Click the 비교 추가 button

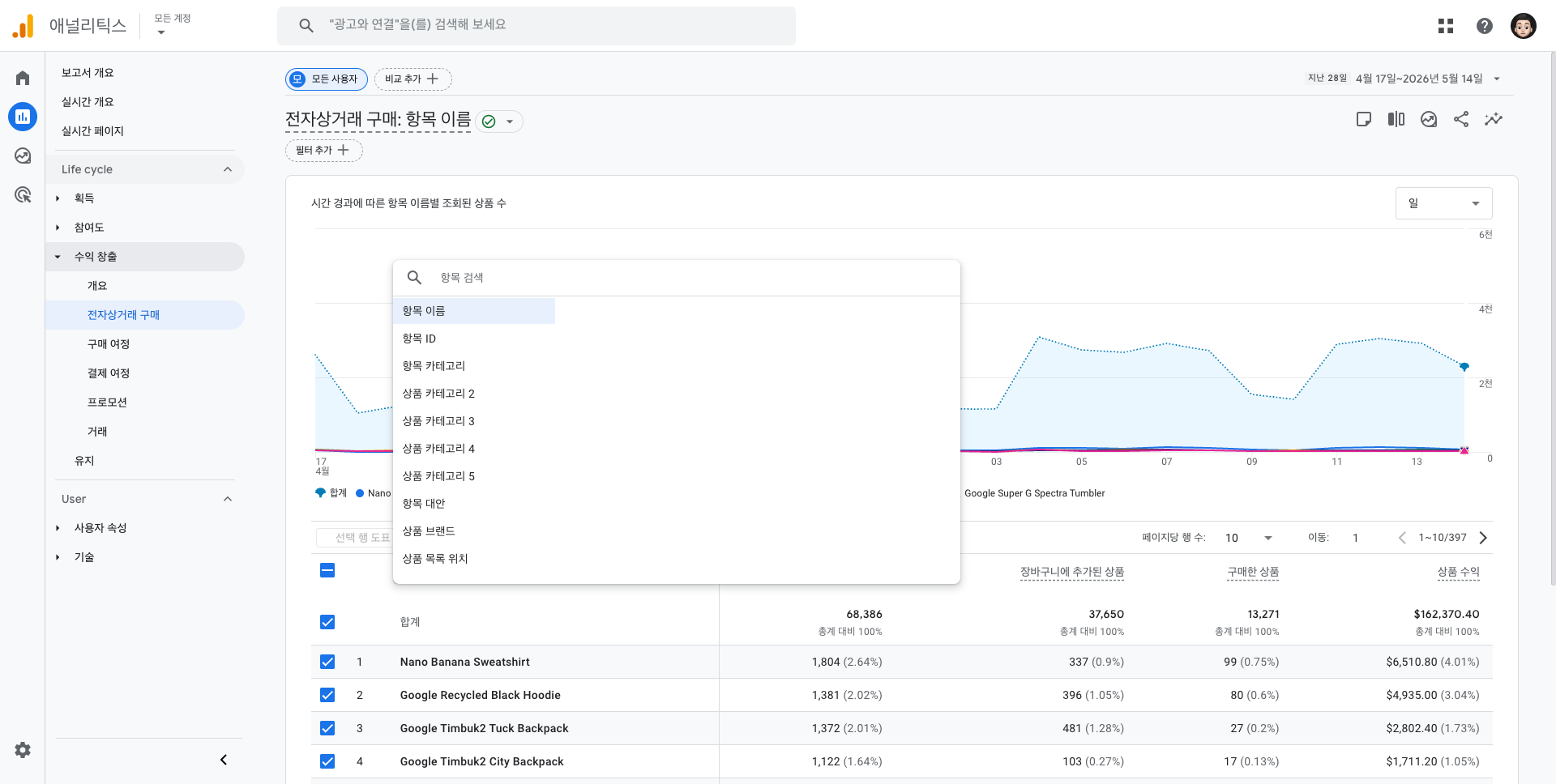(413, 79)
